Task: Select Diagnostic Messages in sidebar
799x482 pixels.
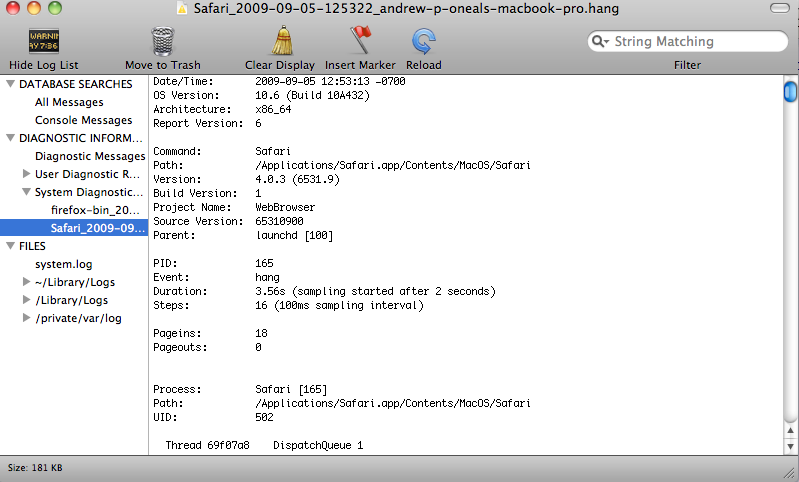Action: pos(90,156)
